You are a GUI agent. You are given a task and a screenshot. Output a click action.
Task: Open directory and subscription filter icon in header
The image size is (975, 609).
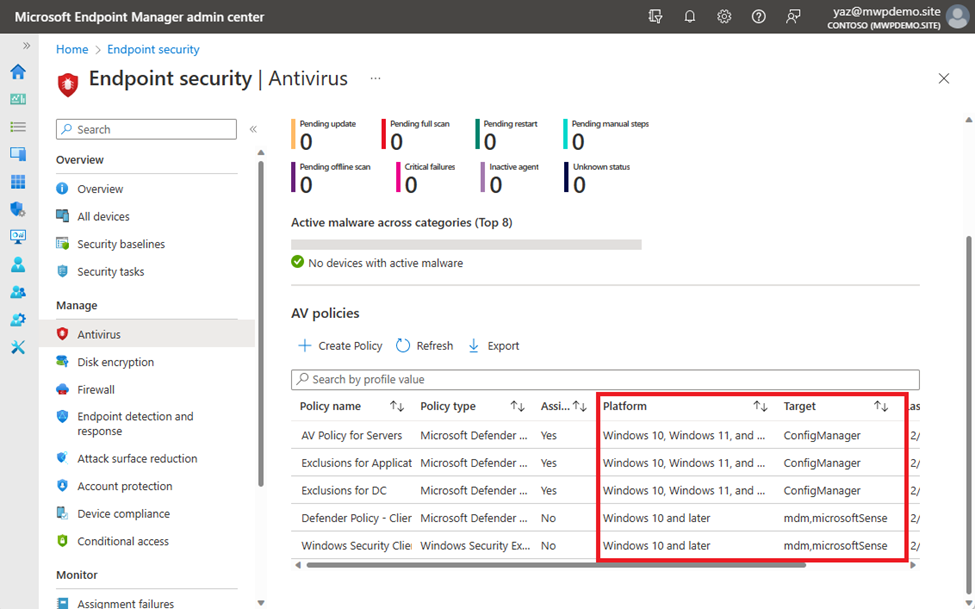[655, 17]
